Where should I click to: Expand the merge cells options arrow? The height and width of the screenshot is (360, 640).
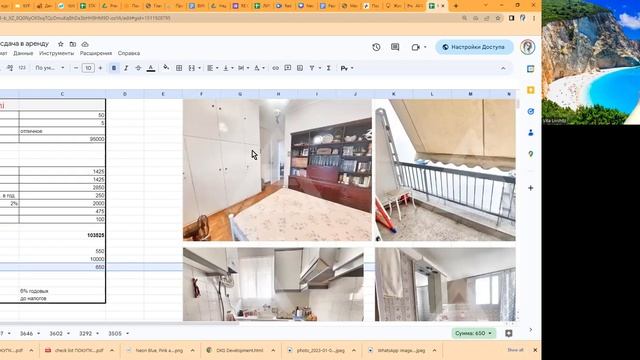pyautogui.click(x=199, y=68)
